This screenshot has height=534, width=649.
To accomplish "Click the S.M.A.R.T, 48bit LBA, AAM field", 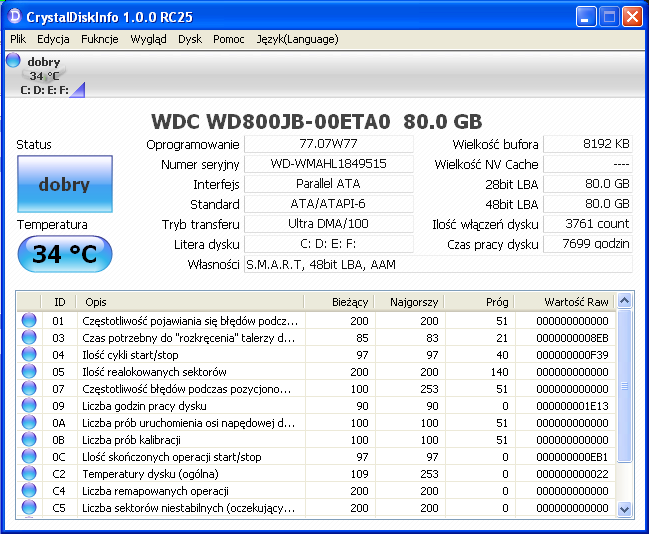I will pos(438,264).
